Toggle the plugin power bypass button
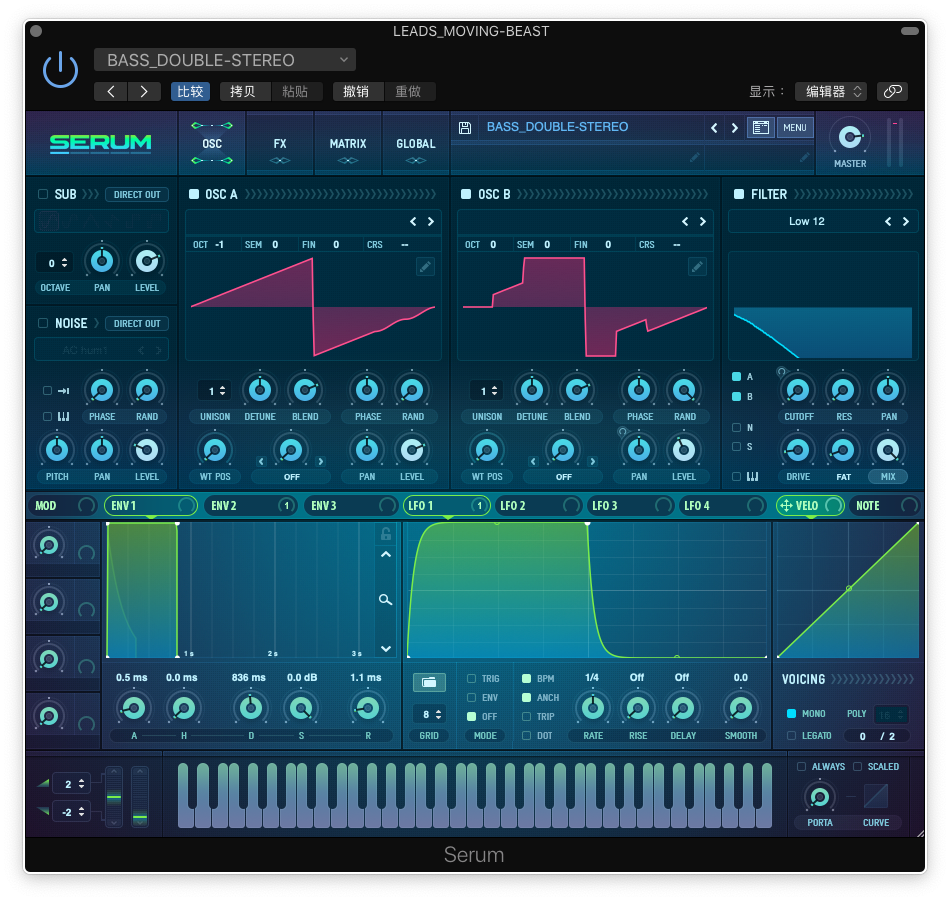This screenshot has height=901, width=950. [x=61, y=70]
